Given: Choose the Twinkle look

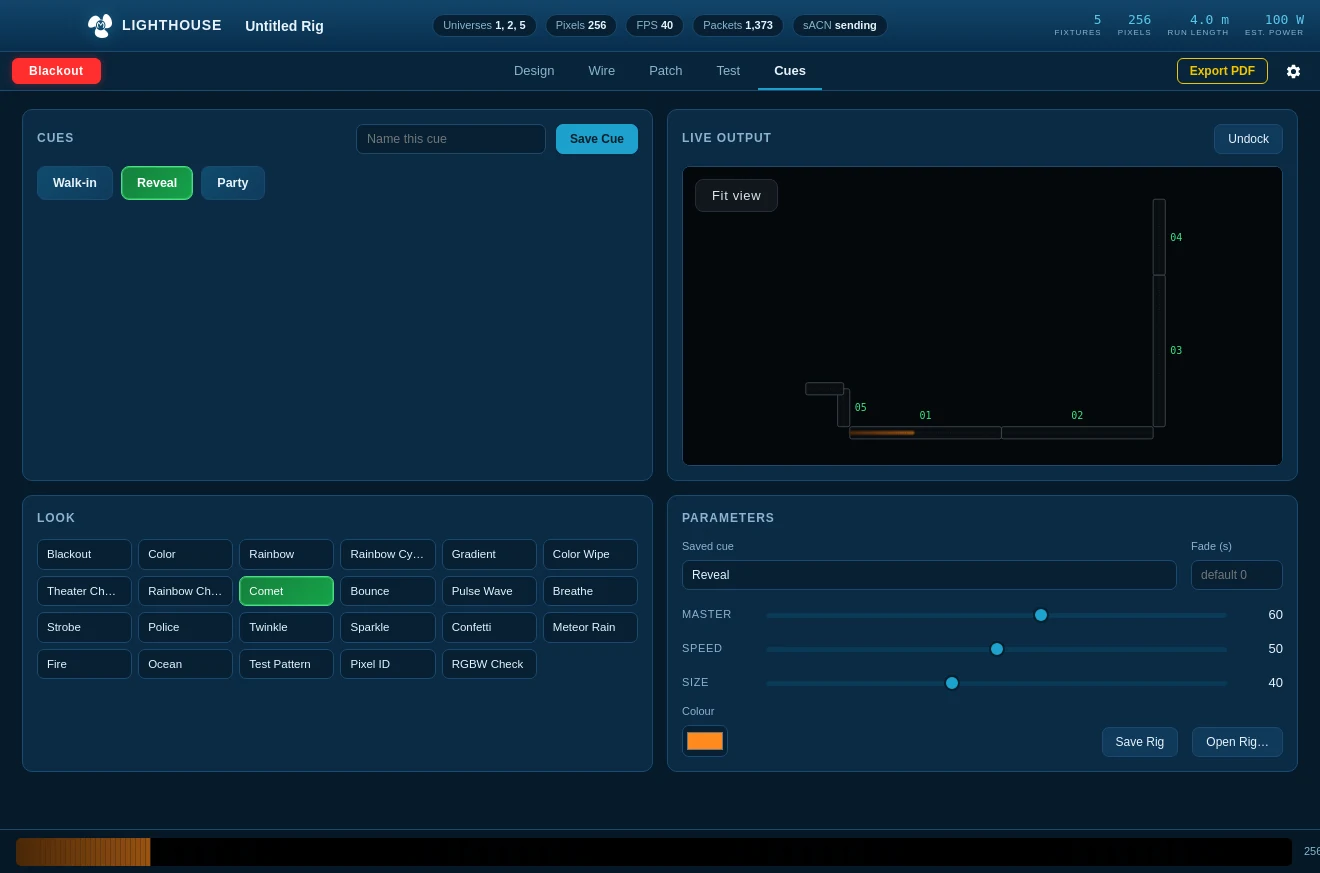Looking at the screenshot, I should click(x=286, y=627).
